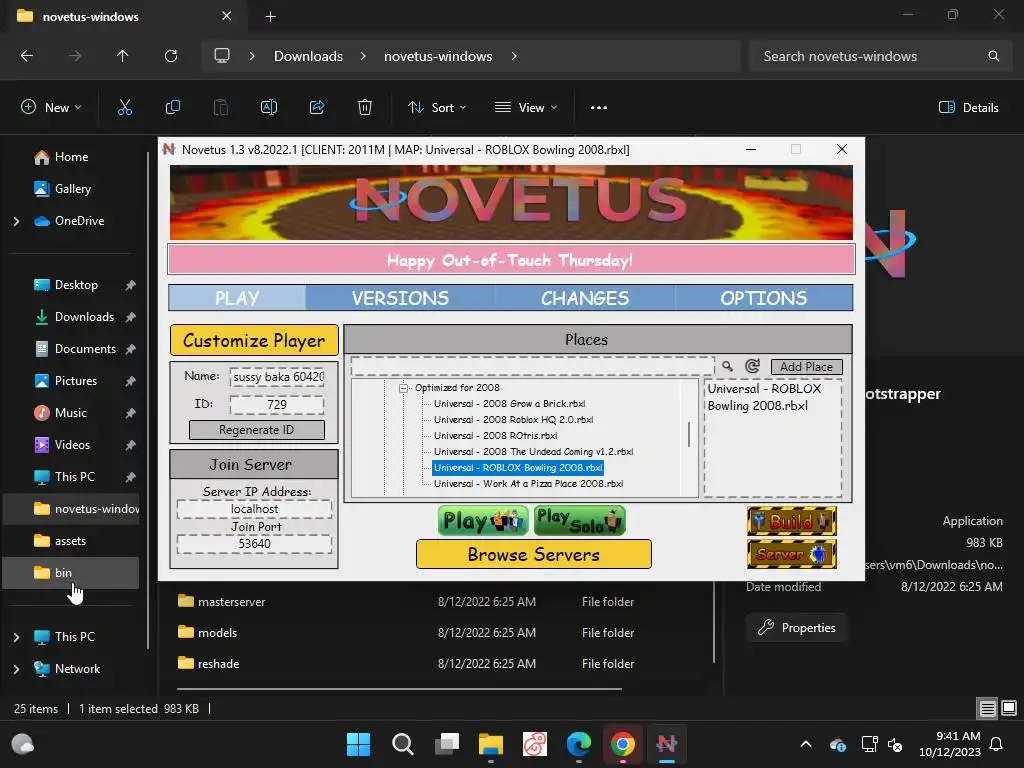Click the Search novetus-windows box
This screenshot has height=768, width=1024.
881,56
